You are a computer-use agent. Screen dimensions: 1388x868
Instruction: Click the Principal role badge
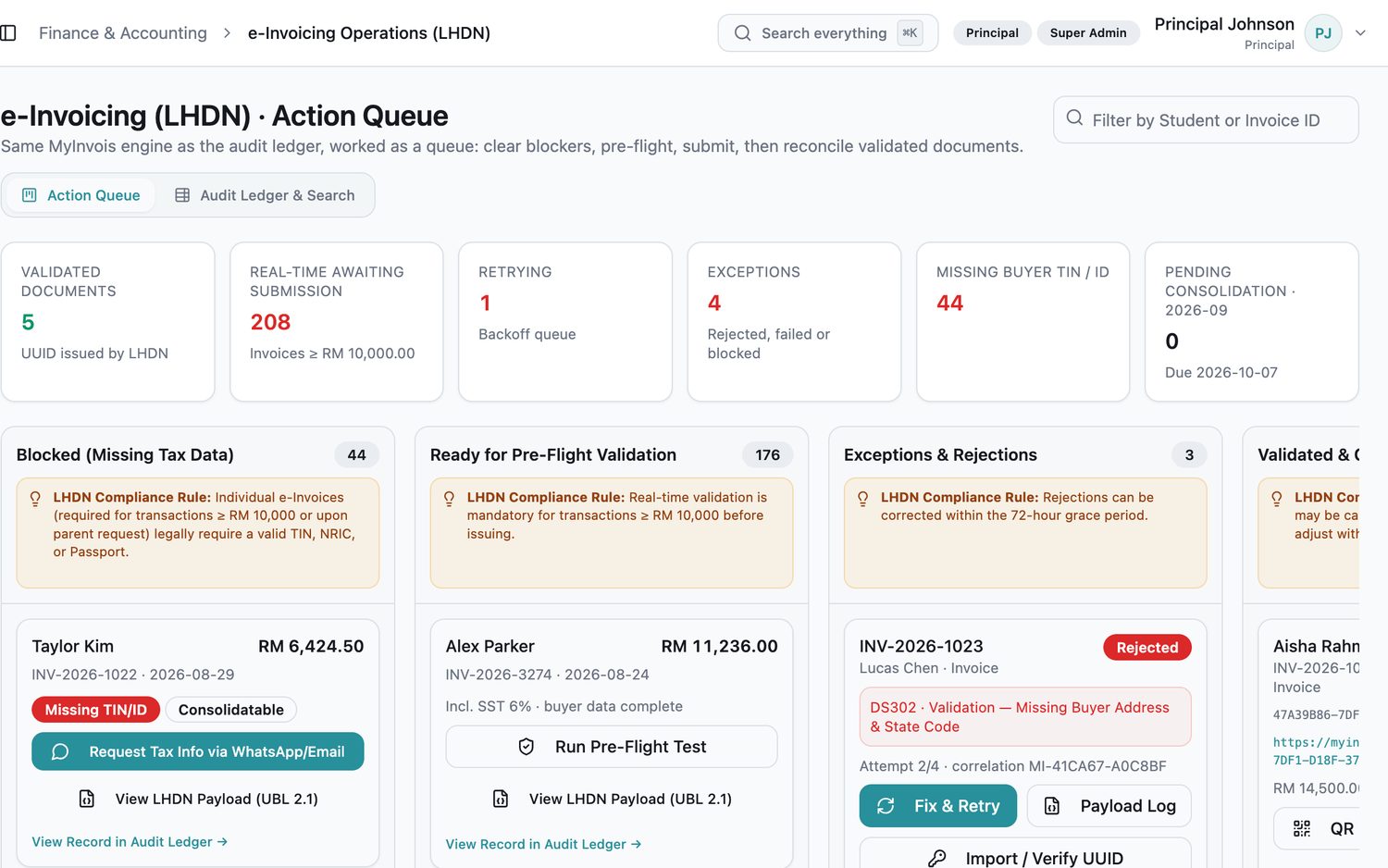click(992, 33)
